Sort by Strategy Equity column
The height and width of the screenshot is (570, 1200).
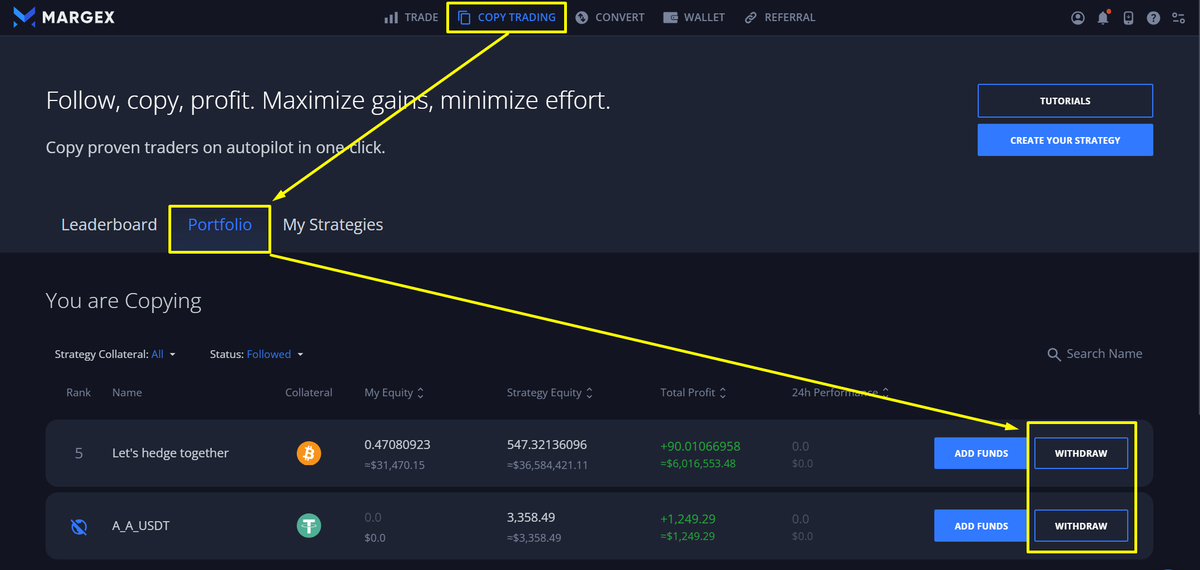[550, 393]
